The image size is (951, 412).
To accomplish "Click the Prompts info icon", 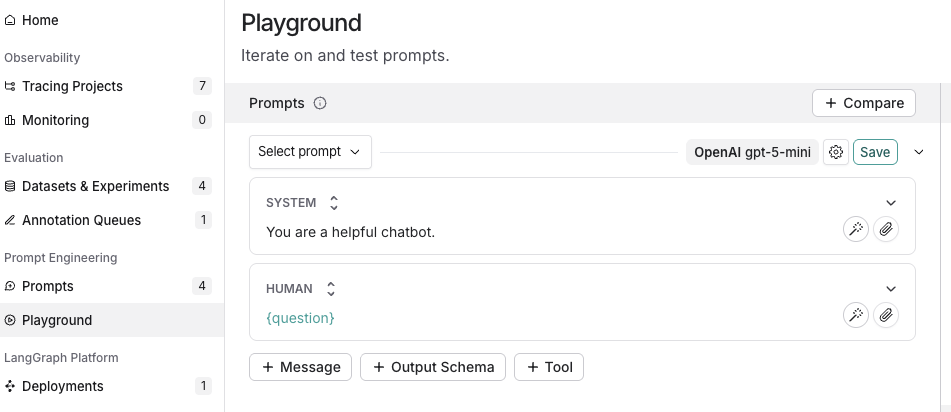I will (x=320, y=103).
